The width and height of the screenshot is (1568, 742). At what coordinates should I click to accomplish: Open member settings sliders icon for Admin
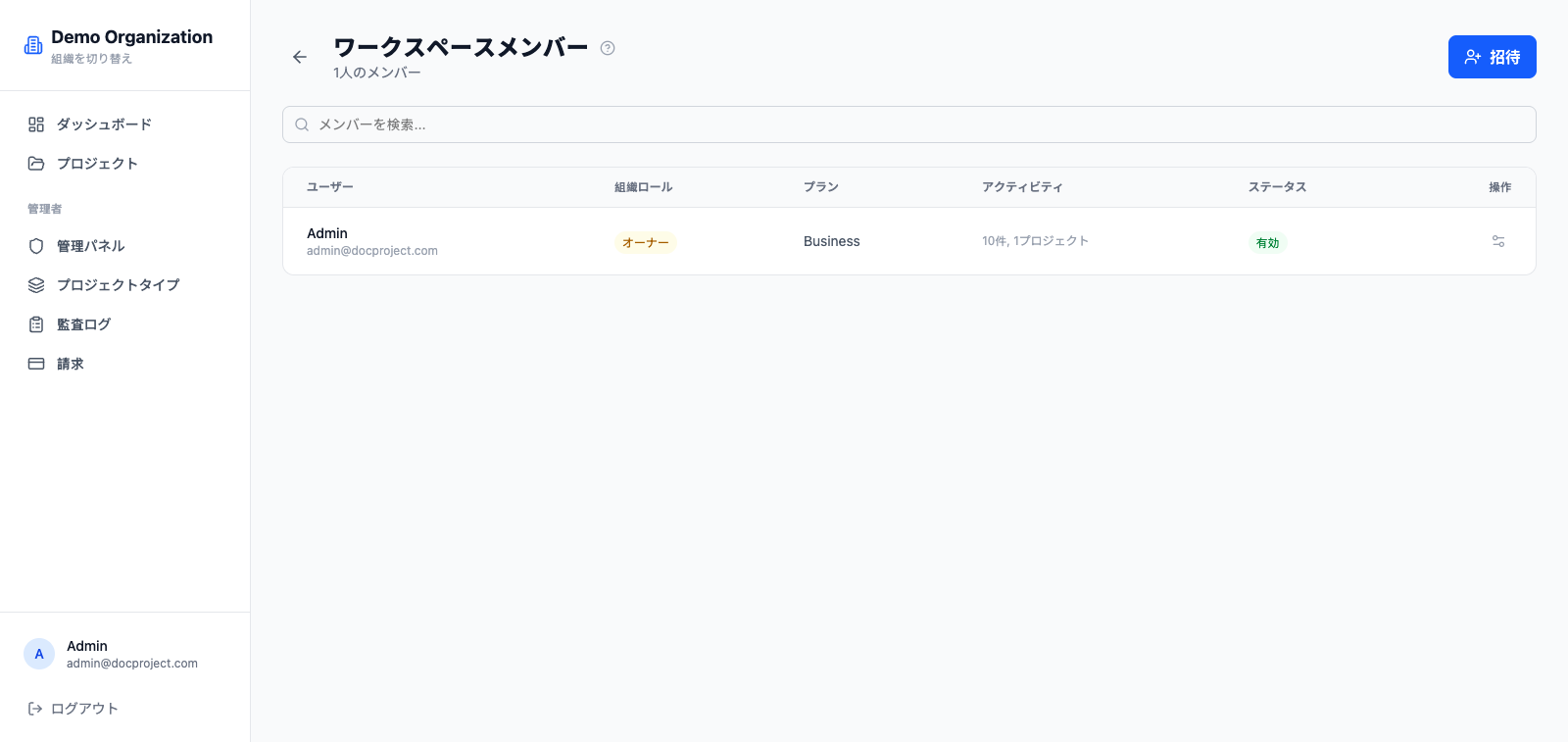1498,241
